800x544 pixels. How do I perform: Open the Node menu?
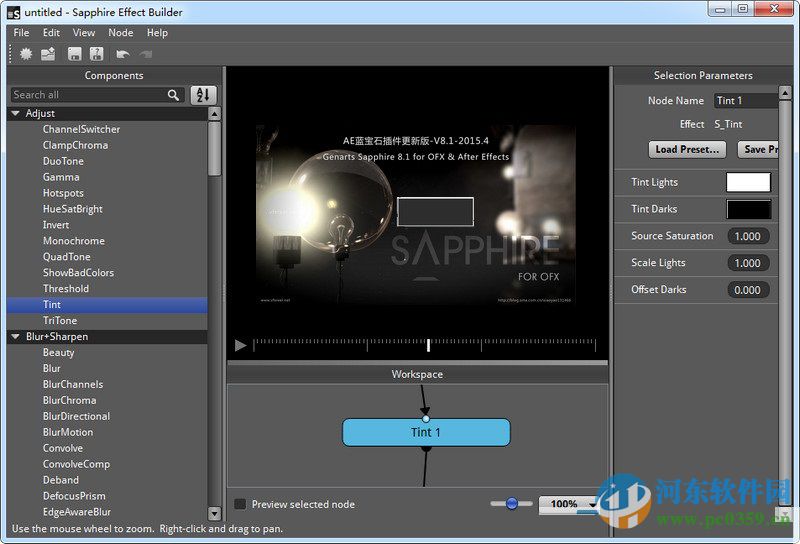tap(120, 33)
